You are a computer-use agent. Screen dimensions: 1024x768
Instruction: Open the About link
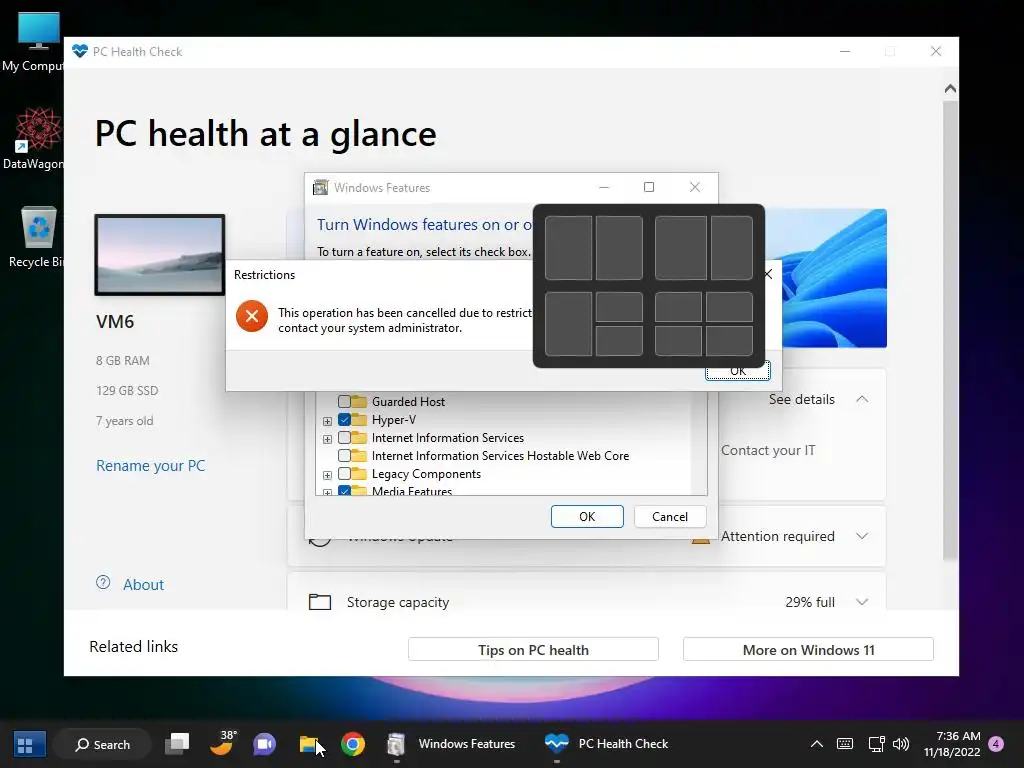click(144, 584)
